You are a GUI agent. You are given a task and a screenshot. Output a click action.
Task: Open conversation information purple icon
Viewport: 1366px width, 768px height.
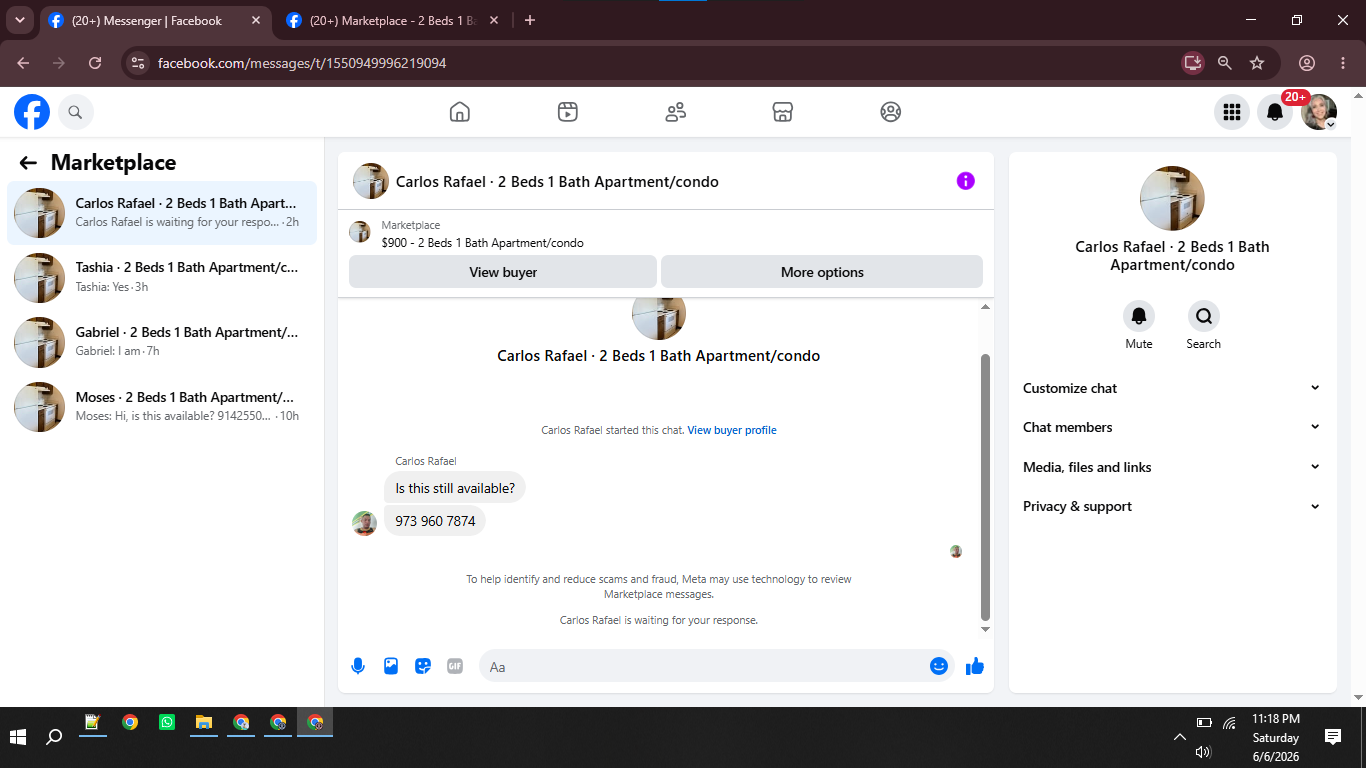pos(965,181)
